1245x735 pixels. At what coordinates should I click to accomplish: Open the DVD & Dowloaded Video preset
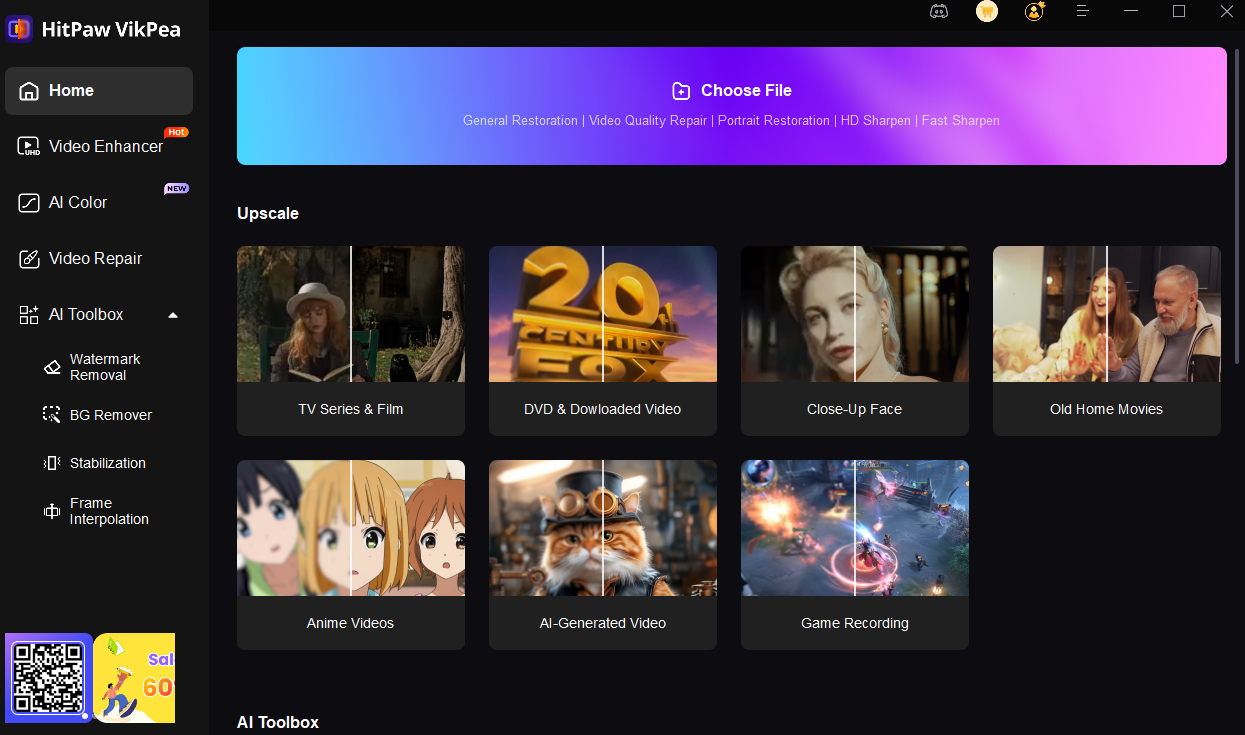(x=603, y=341)
